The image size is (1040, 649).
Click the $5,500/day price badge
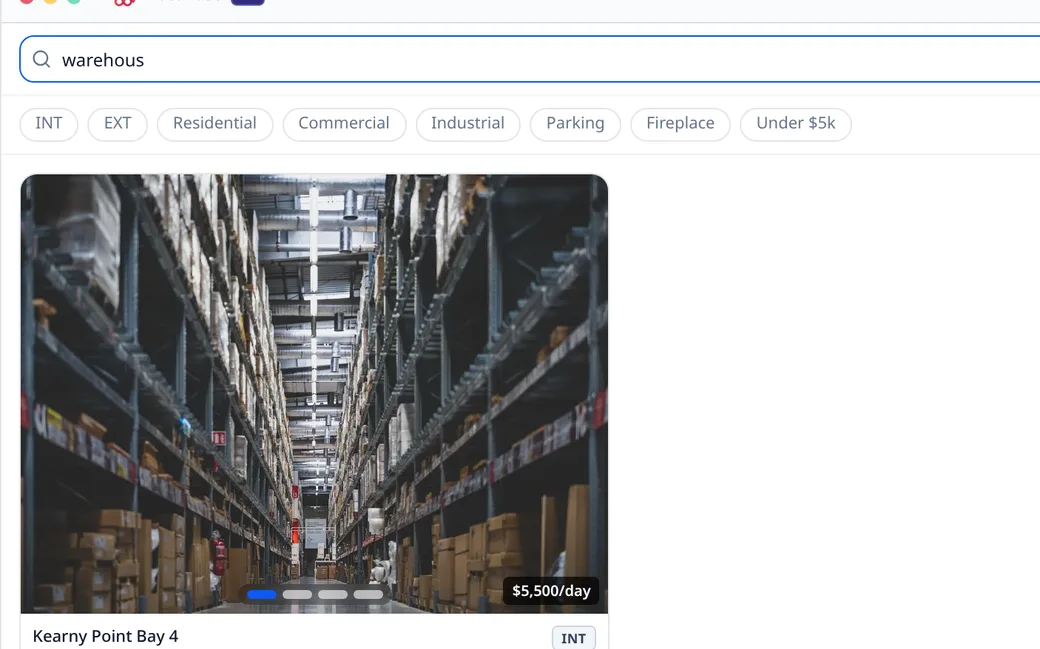coord(551,591)
